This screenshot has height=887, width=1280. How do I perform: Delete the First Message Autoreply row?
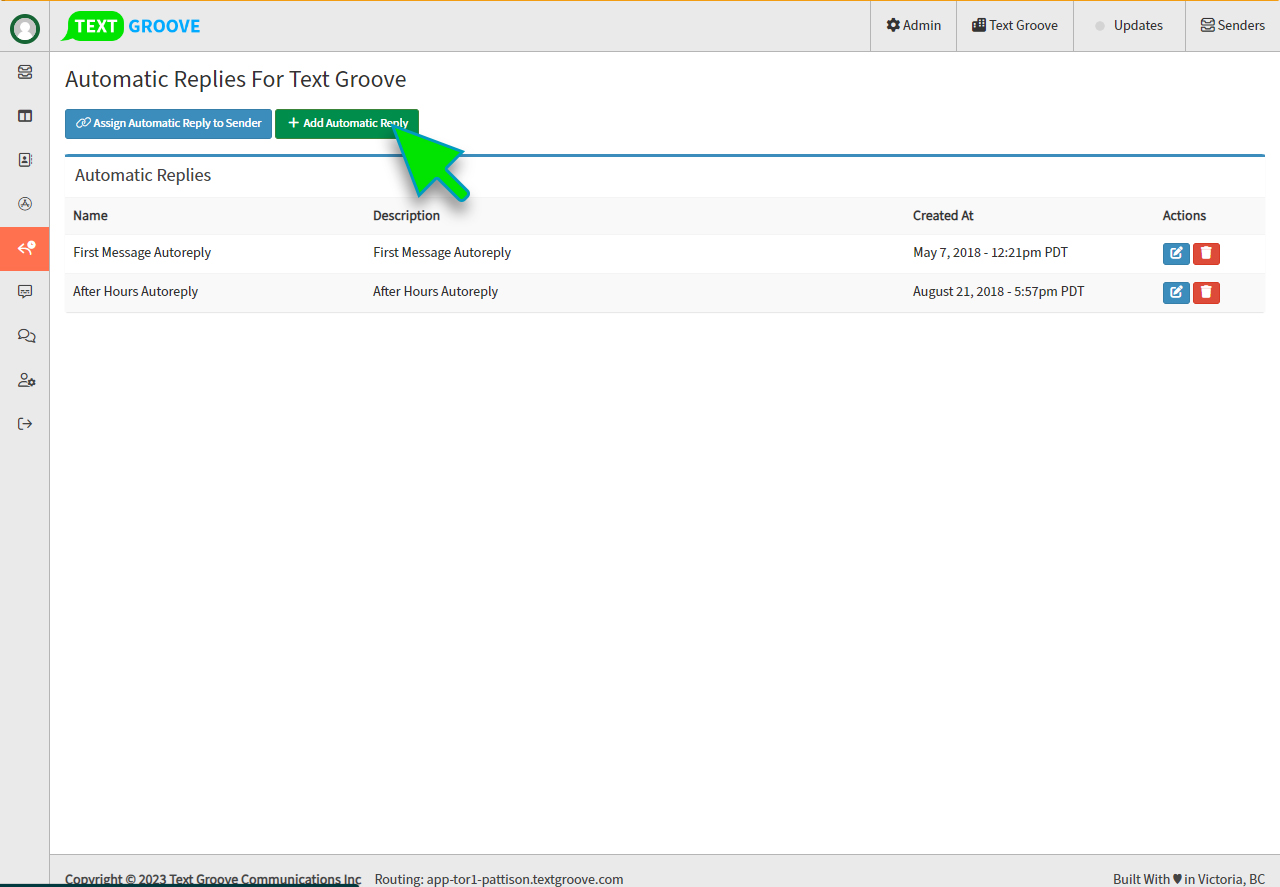[1206, 253]
